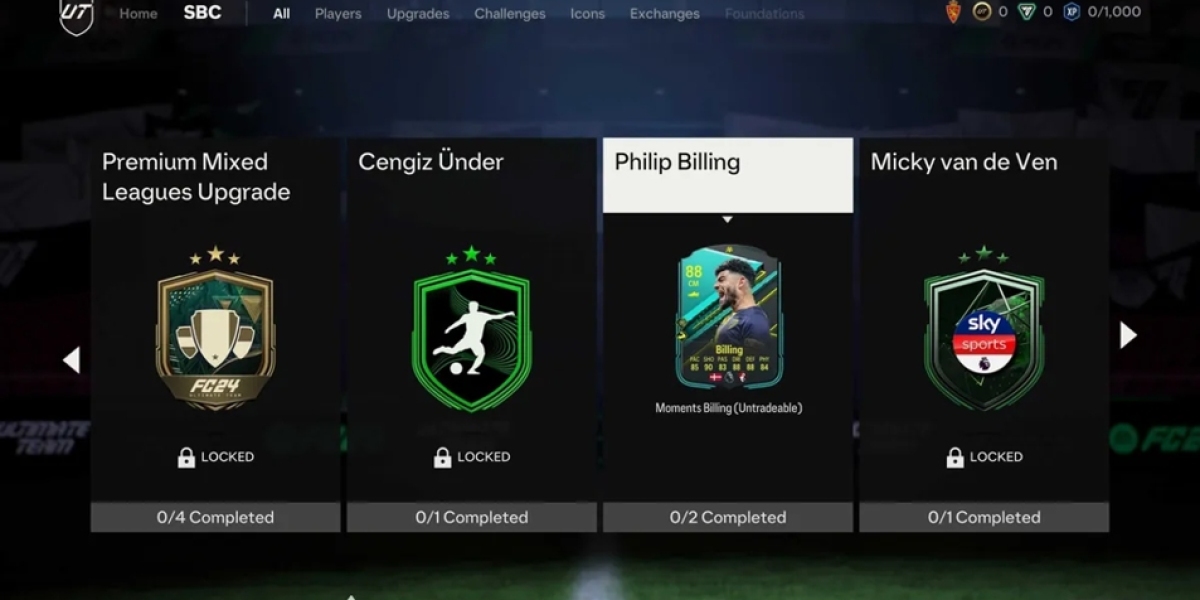The image size is (1200, 600).
Task: Select the Moments Billing player card
Action: point(729,316)
